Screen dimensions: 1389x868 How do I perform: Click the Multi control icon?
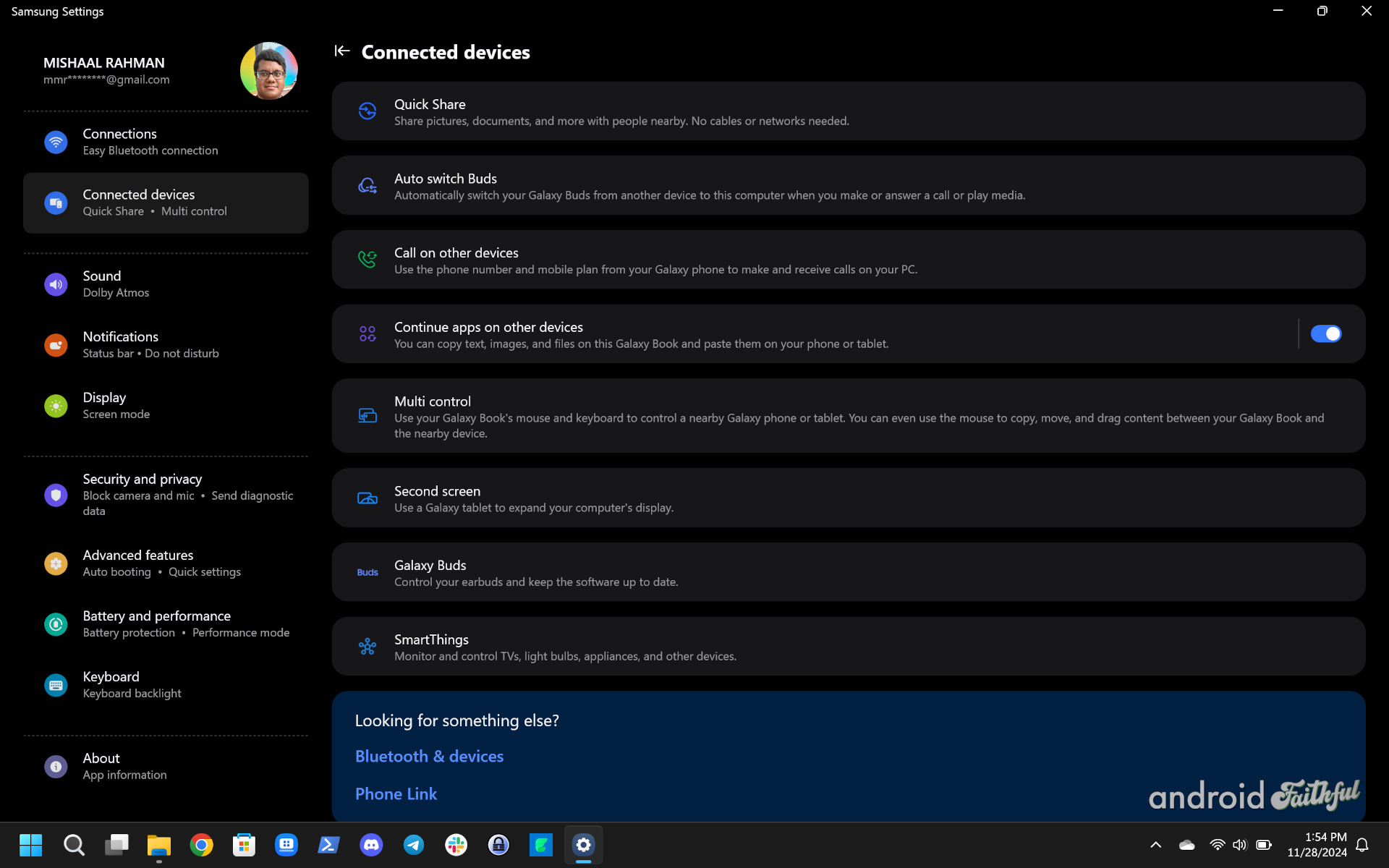(368, 416)
